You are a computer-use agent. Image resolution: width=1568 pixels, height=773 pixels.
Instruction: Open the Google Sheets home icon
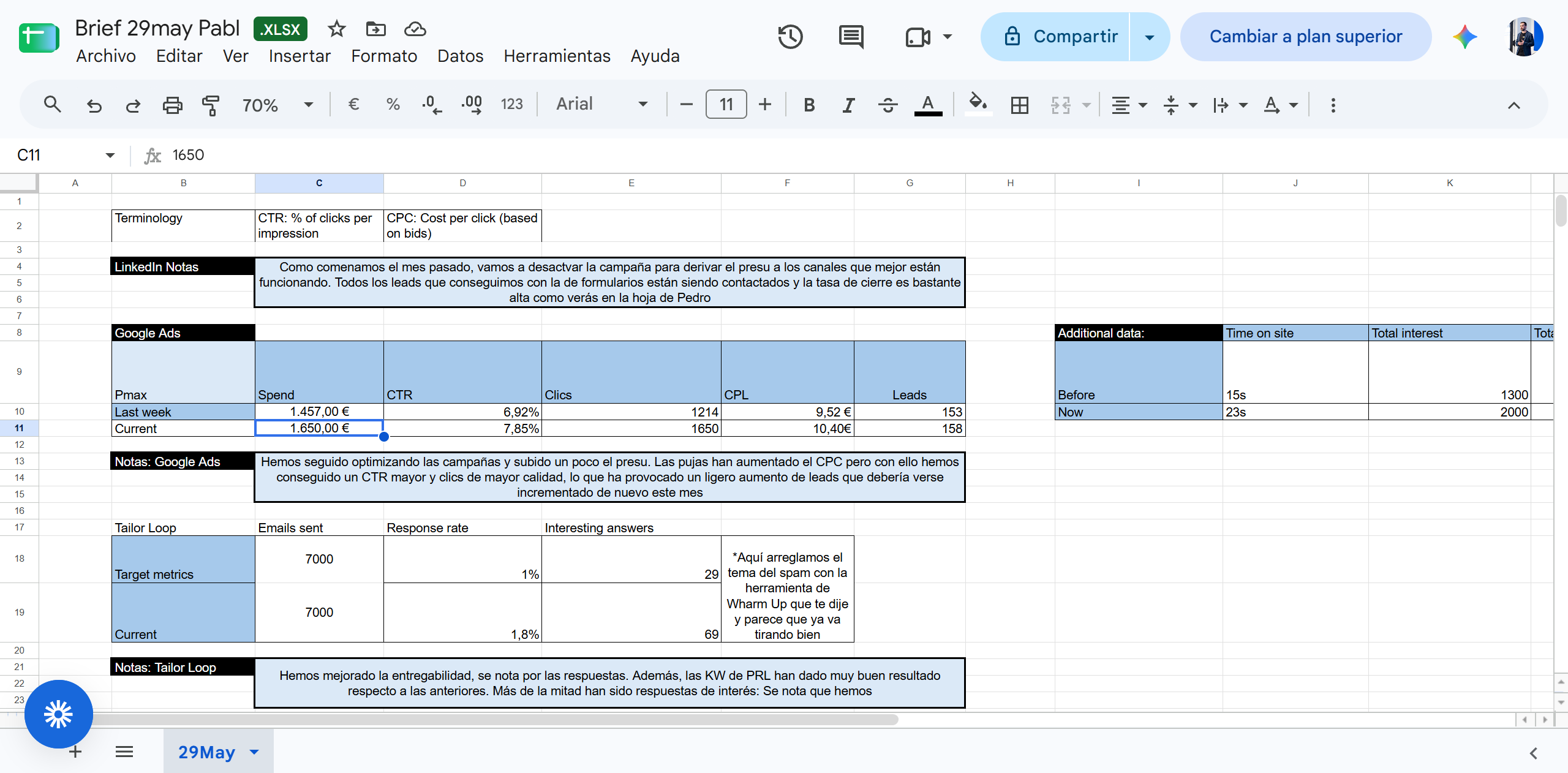pyautogui.click(x=39, y=38)
